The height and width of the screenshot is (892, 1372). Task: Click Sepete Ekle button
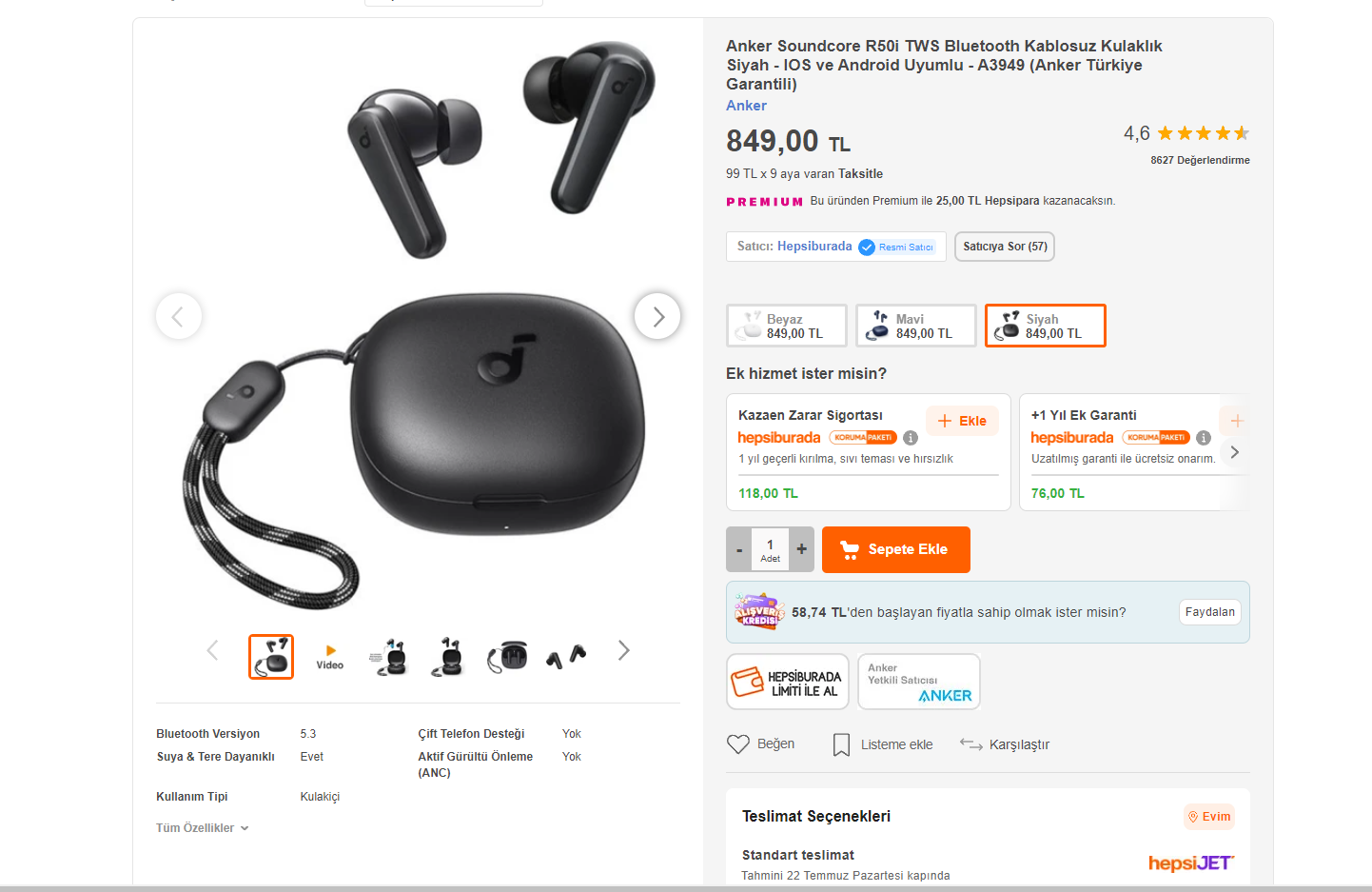(895, 549)
